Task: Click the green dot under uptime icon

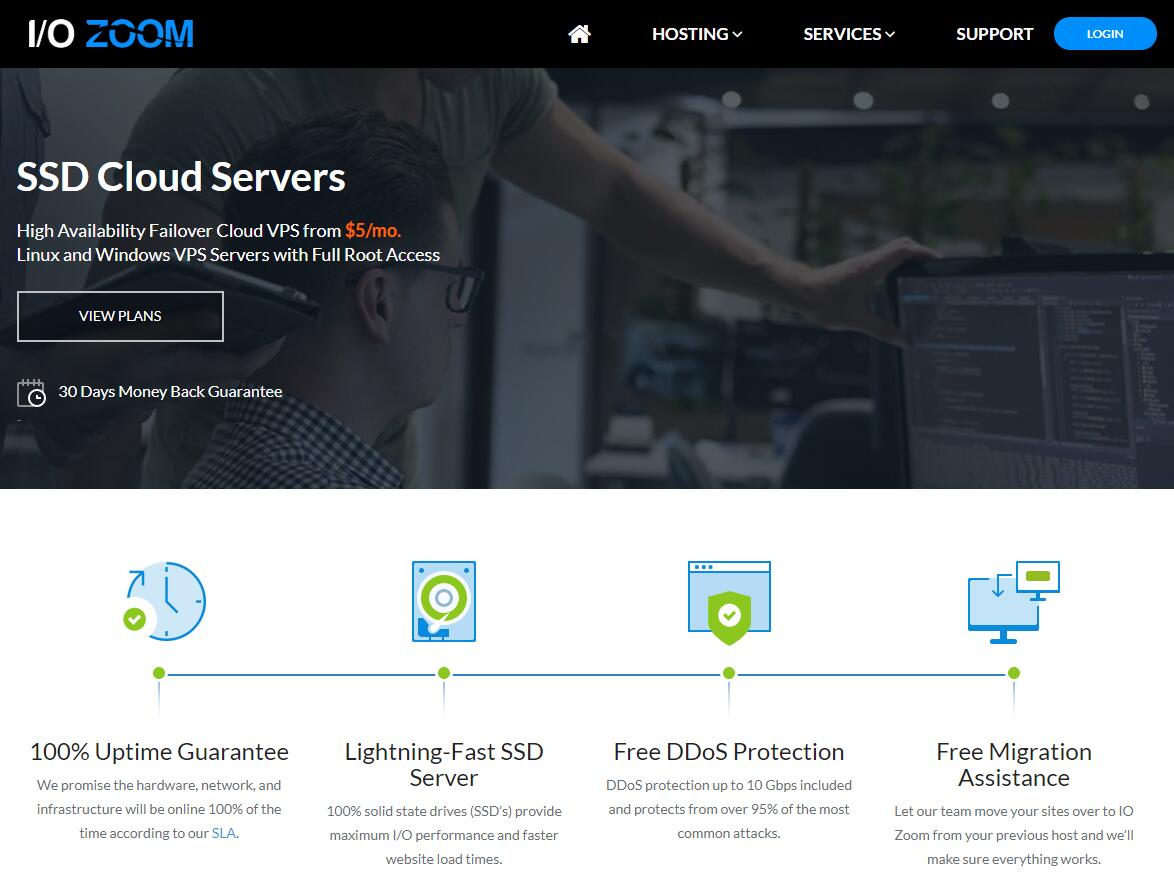Action: 159,674
